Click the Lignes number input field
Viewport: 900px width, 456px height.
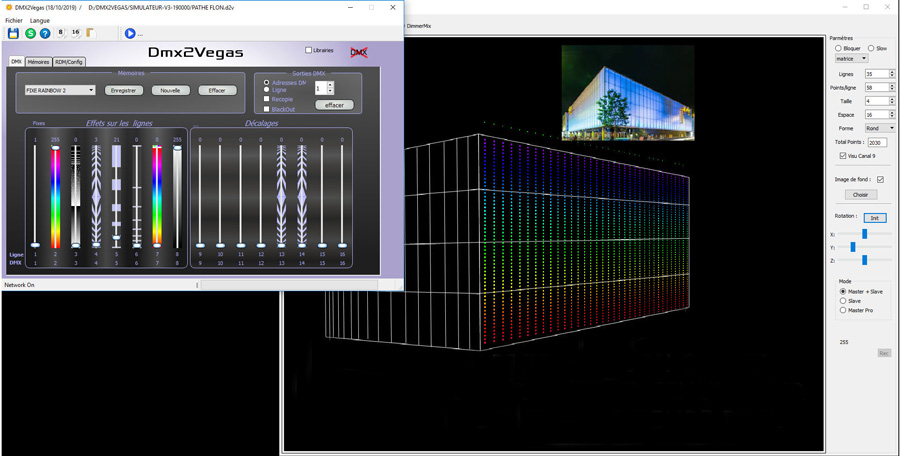click(876, 74)
